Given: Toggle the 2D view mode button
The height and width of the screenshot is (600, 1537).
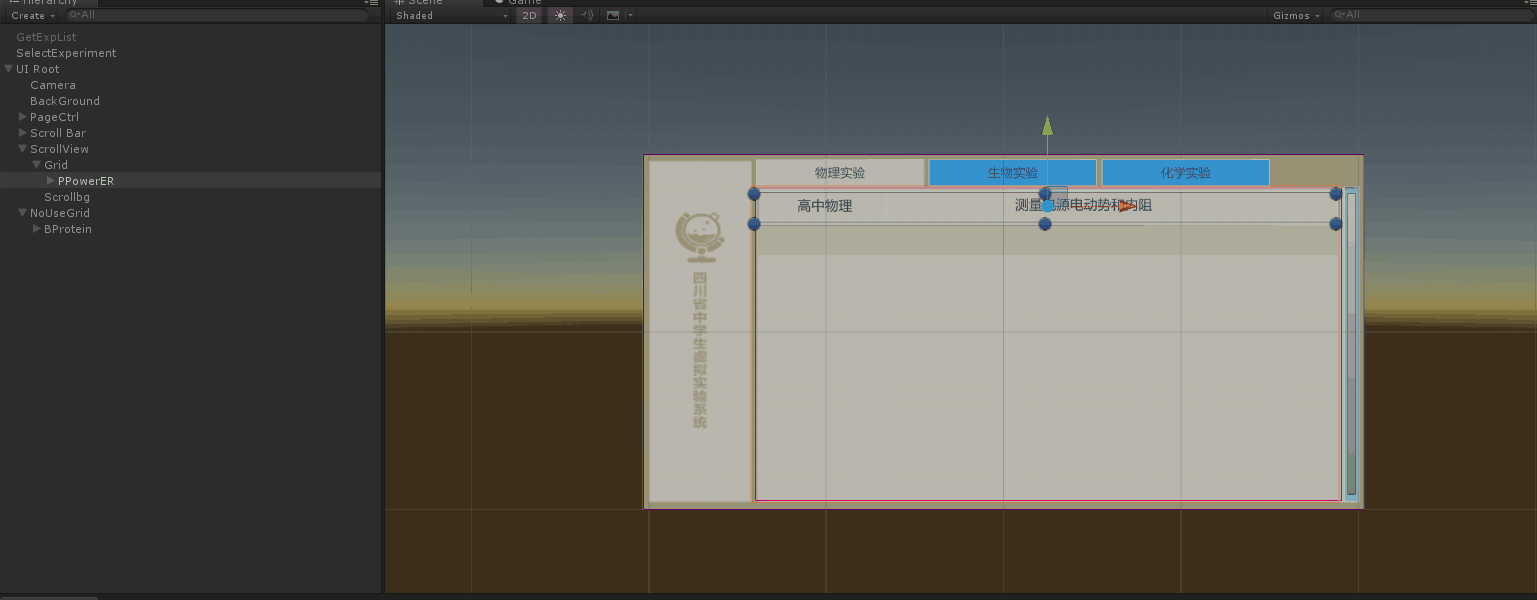Looking at the screenshot, I should tap(529, 15).
